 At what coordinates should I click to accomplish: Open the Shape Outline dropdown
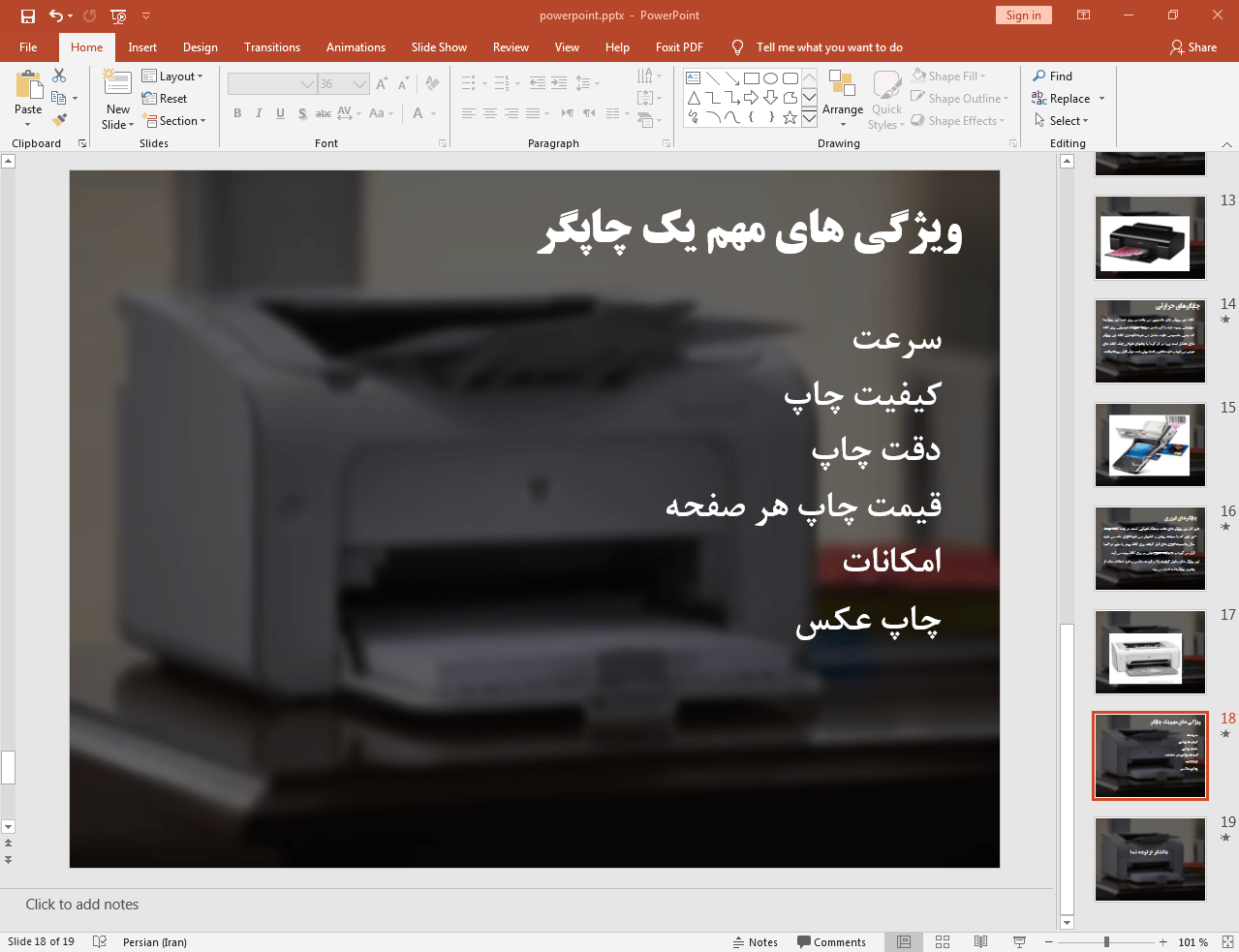coord(960,99)
